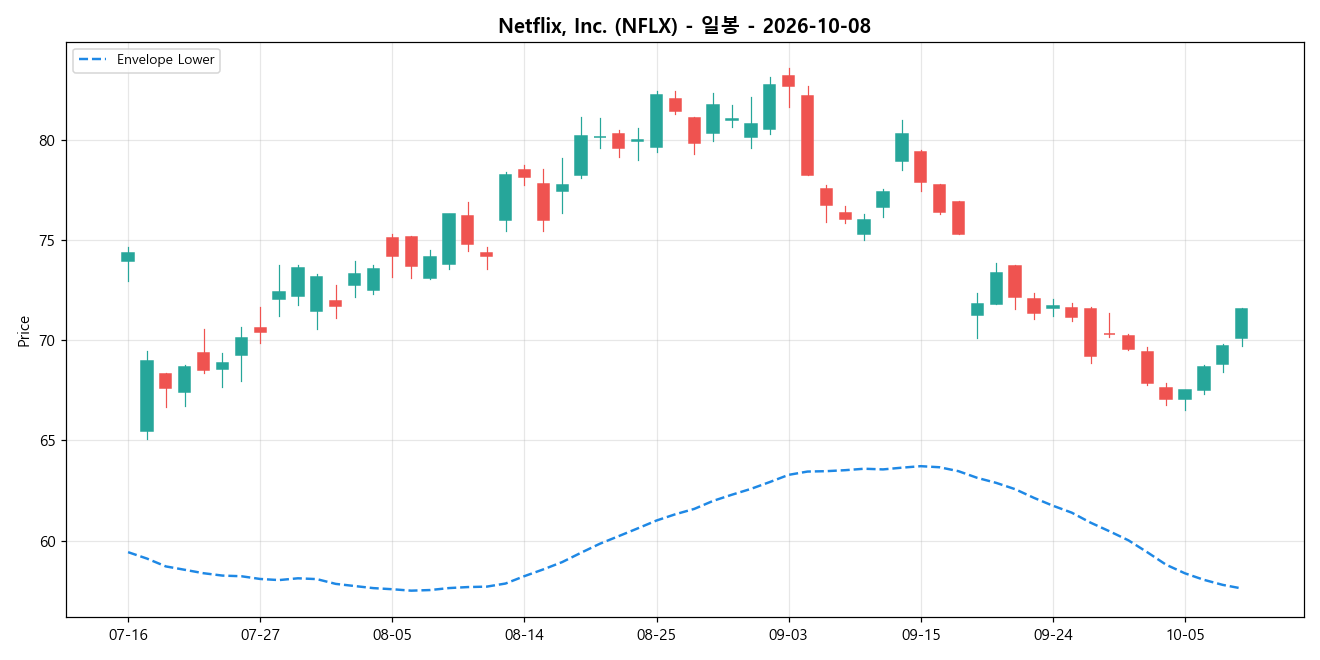The width and height of the screenshot is (1320, 660).
Task: Click the dashed blue legend line sample
Action: [93, 60]
